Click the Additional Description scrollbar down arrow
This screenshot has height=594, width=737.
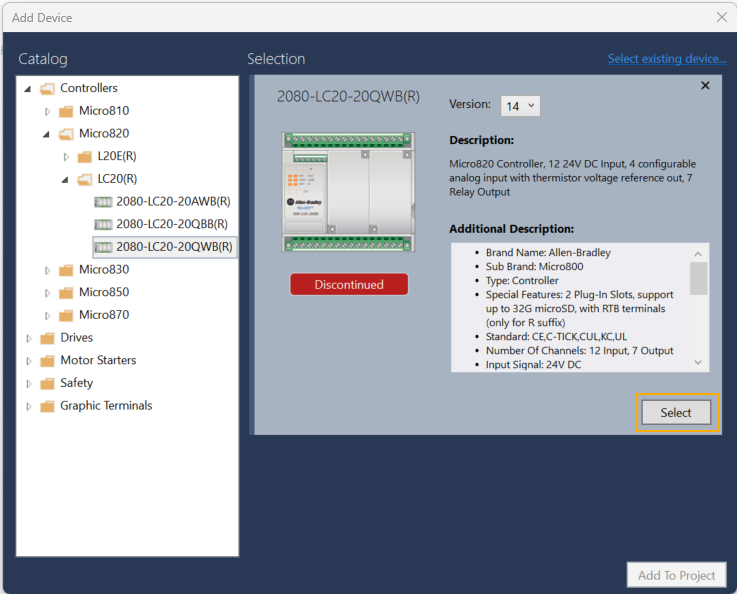699,363
